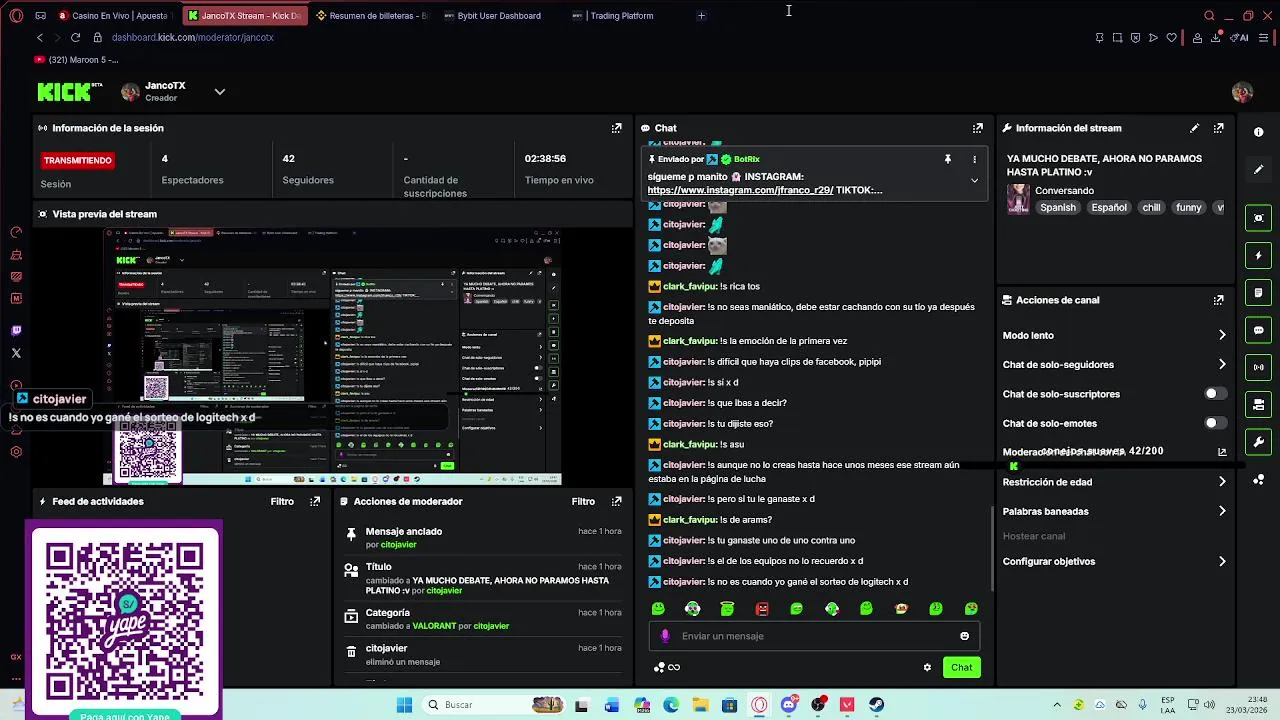The height and width of the screenshot is (720, 1280).
Task: Expand the JancoTX creator dropdown
Action: (220, 92)
